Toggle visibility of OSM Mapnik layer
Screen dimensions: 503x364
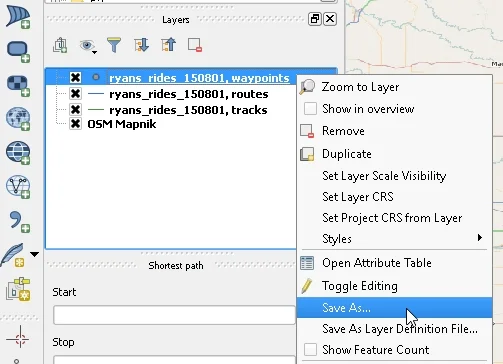(x=76, y=124)
